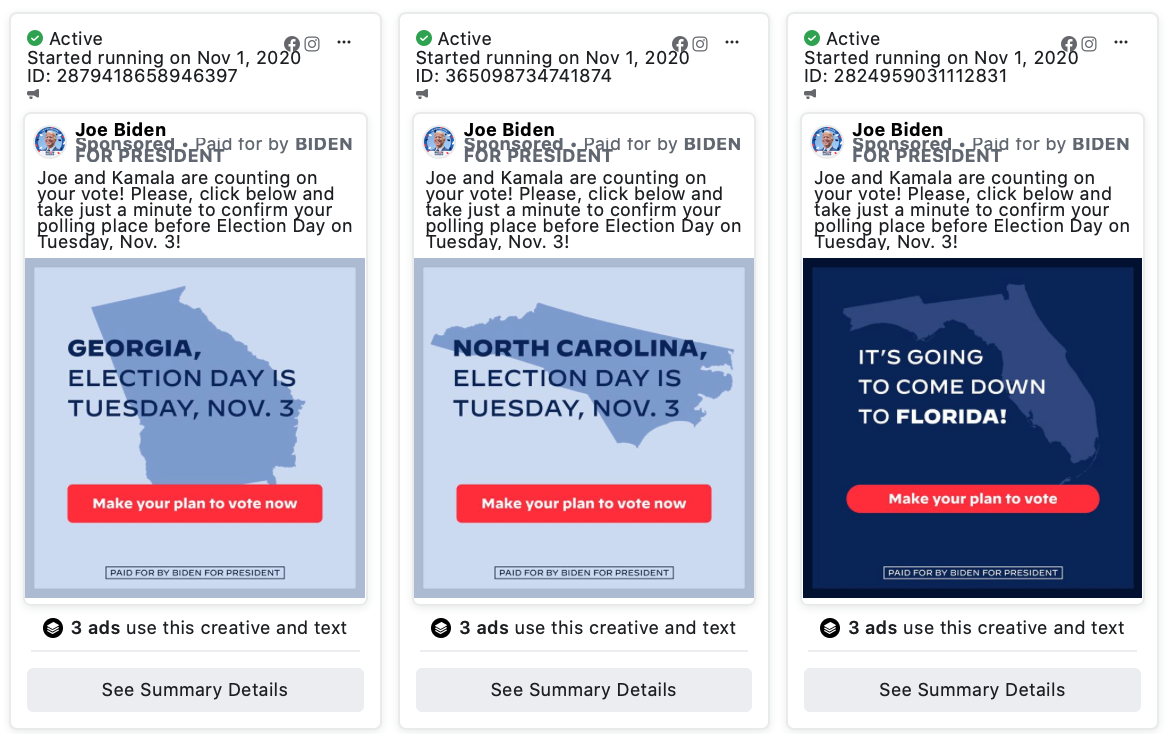Click megaphone icon under ID 365098734741874
1174x734 pixels.
(422, 94)
